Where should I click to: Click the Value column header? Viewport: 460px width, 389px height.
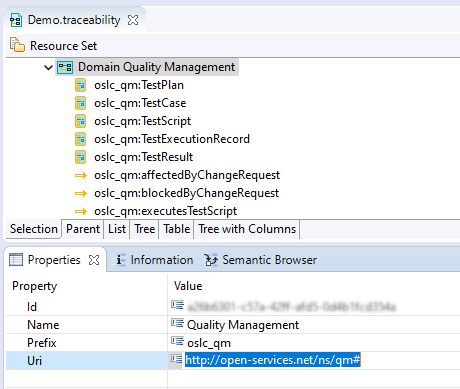point(188,286)
